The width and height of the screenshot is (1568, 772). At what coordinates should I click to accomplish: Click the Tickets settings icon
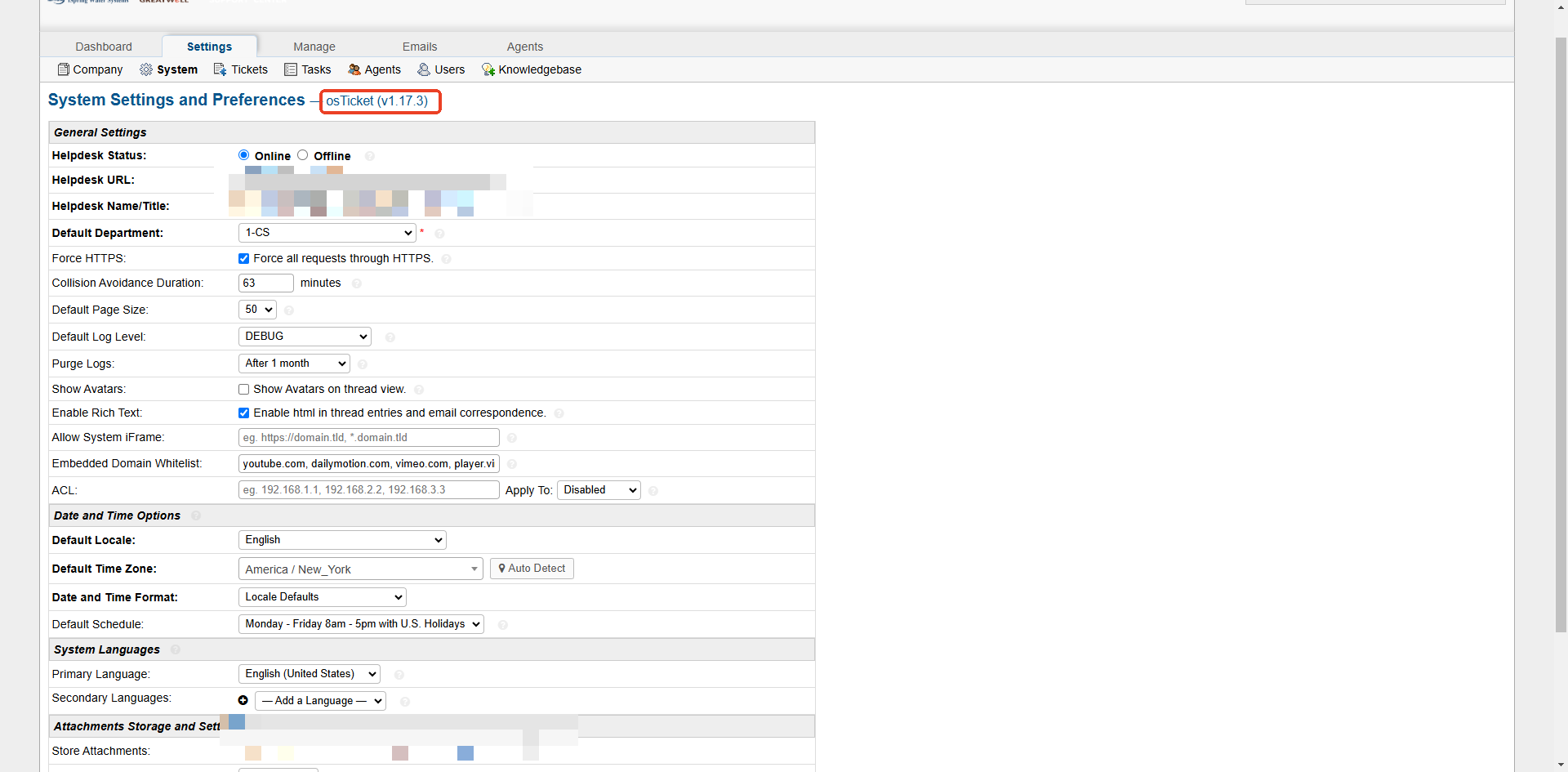pos(220,69)
